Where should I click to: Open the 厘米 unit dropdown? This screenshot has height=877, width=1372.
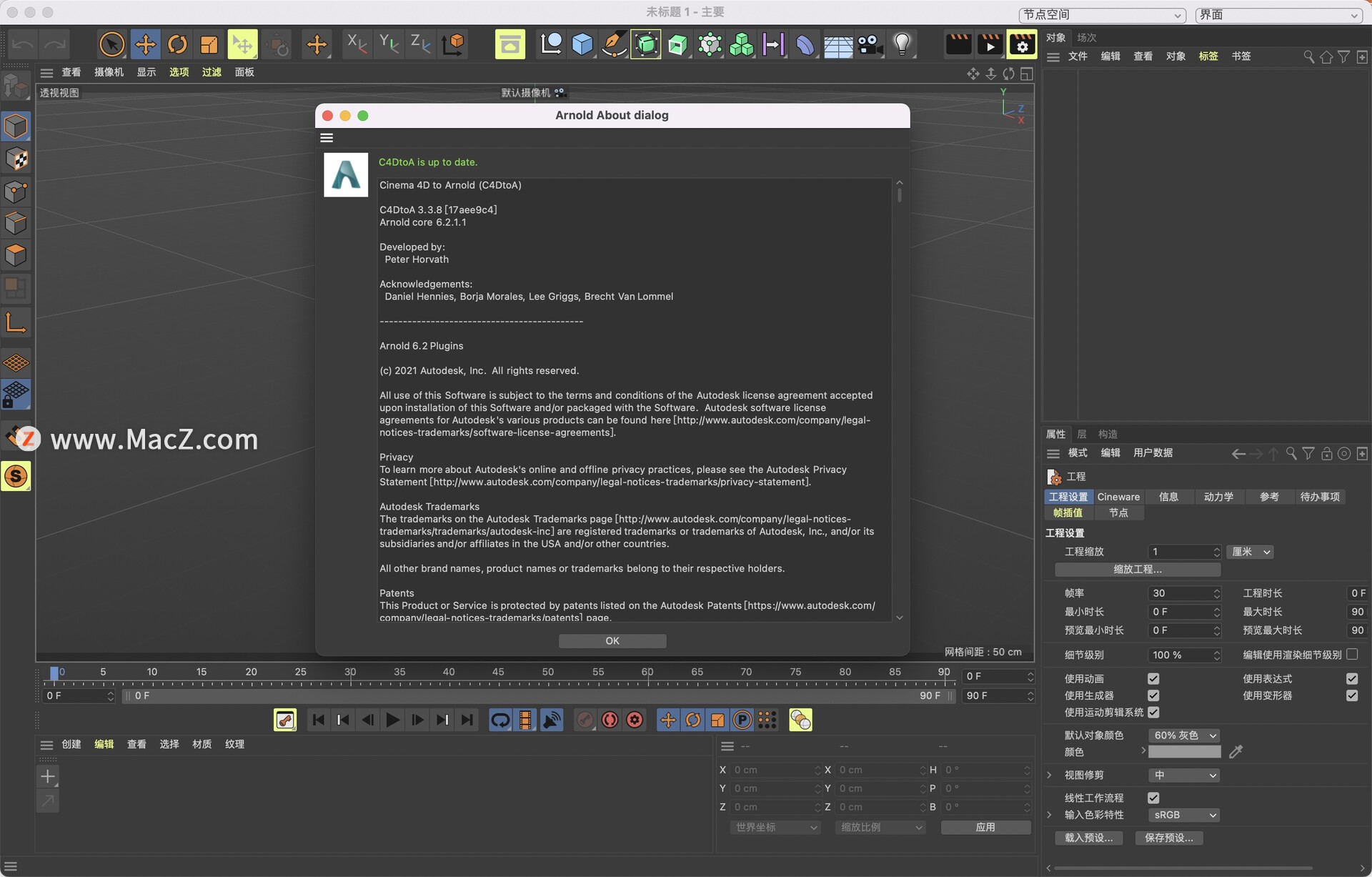1250,552
